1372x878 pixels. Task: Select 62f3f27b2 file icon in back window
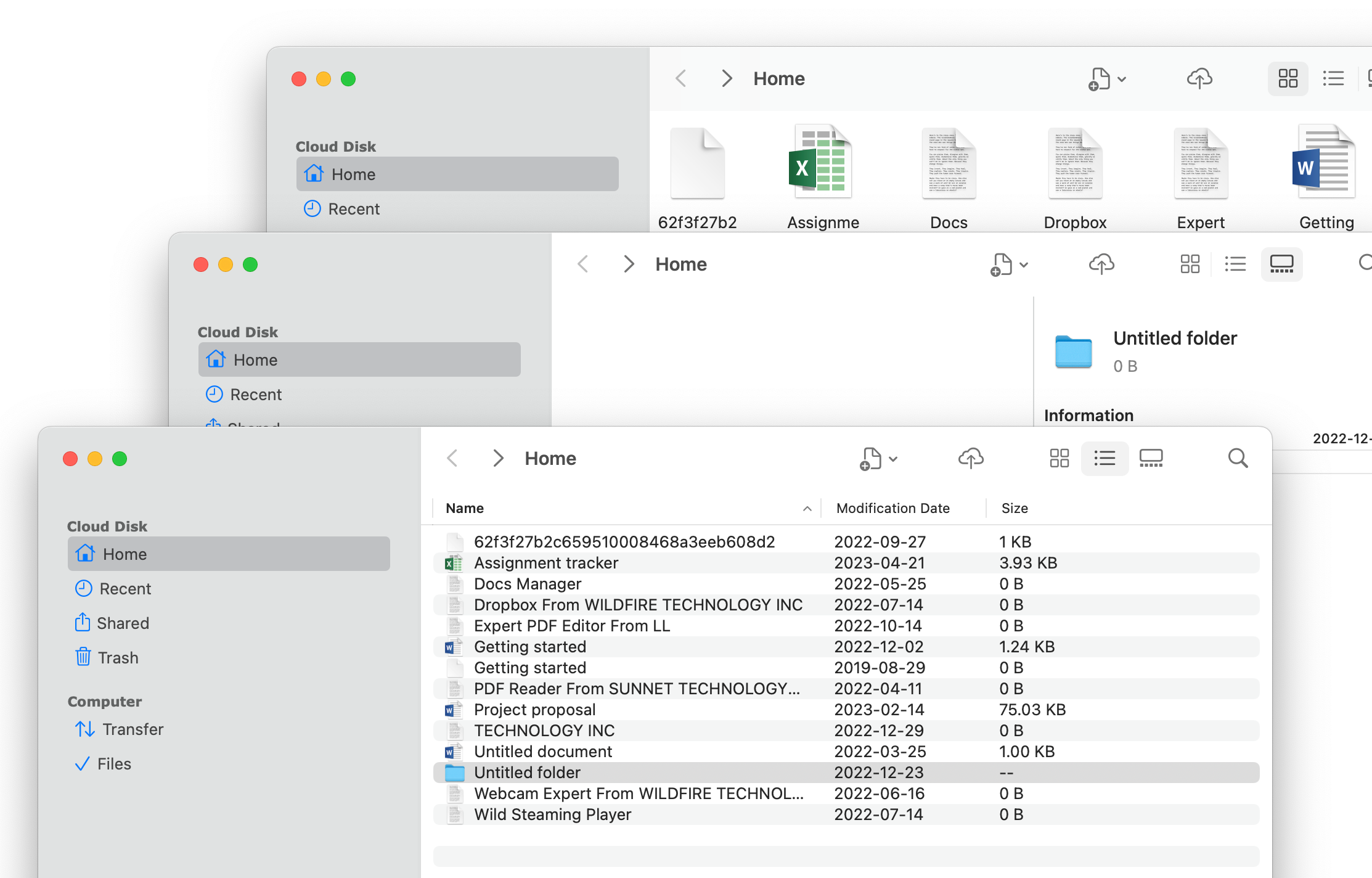pos(697,163)
